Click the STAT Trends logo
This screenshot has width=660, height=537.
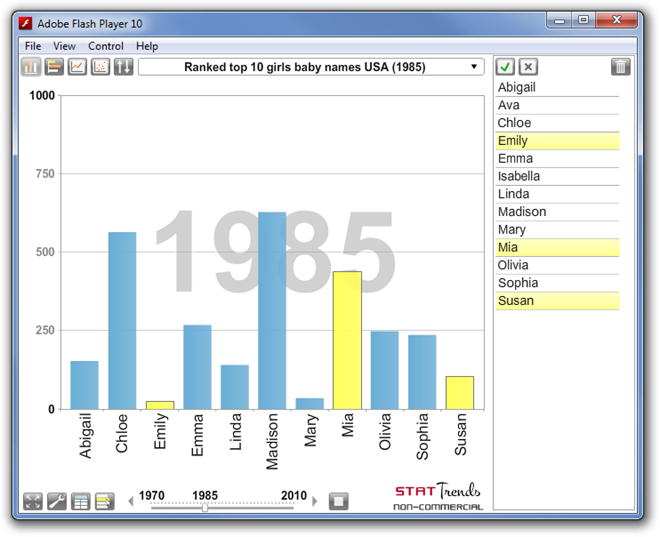coord(438,496)
